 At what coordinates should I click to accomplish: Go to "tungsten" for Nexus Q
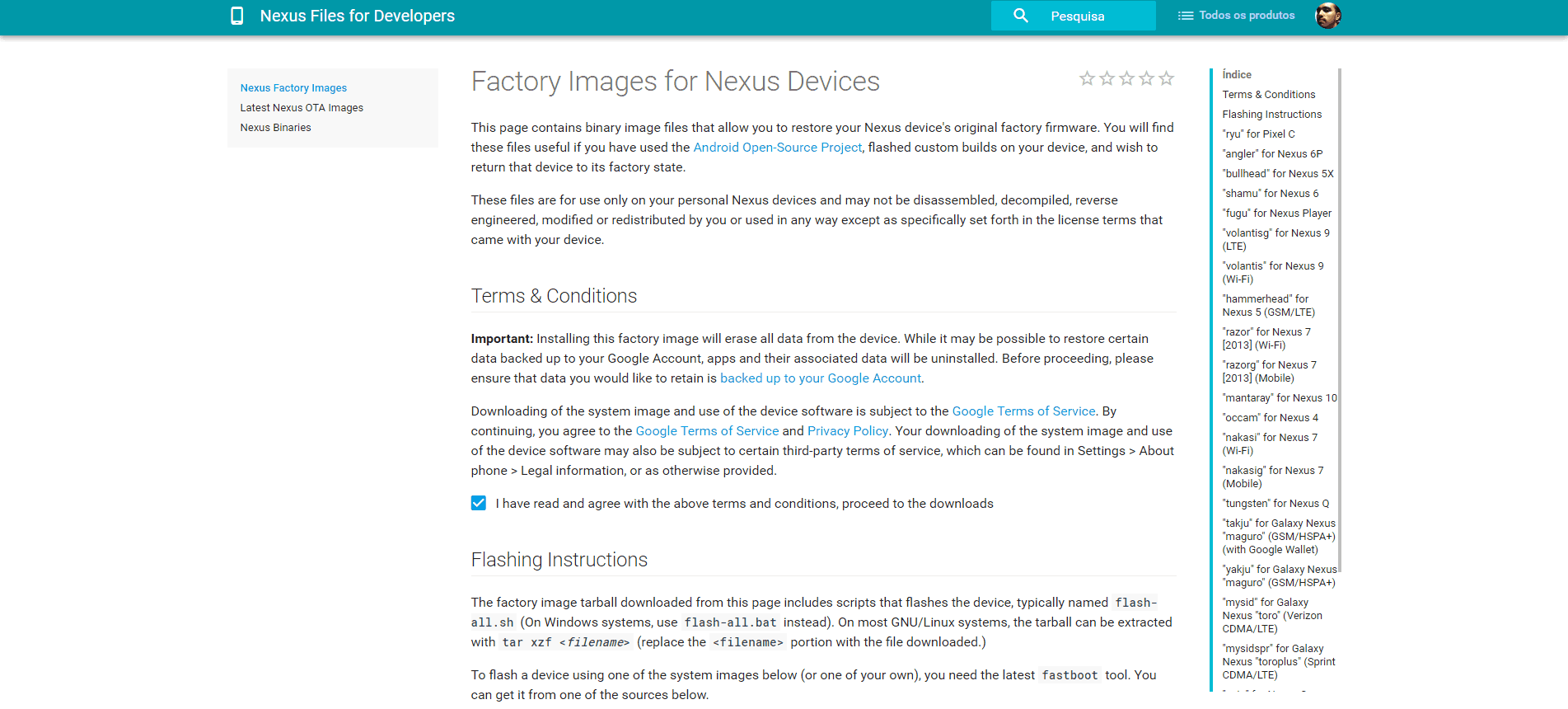(1275, 504)
